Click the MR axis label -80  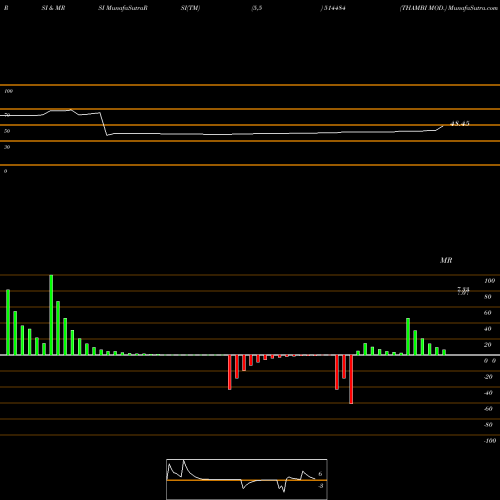click(488, 425)
